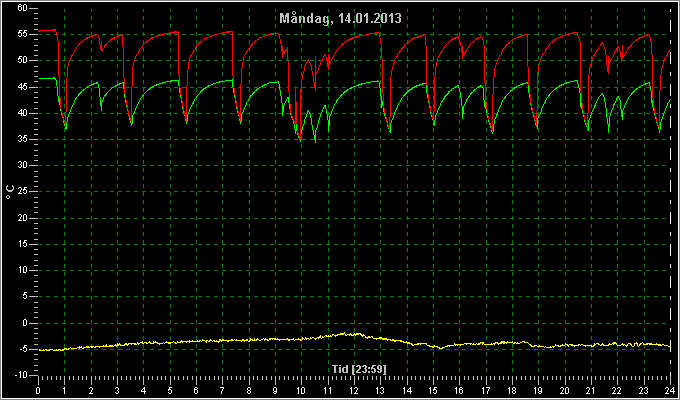This screenshot has height=400, width=680.
Task: Click the '°C' y-axis unit label
Action: click(10, 192)
